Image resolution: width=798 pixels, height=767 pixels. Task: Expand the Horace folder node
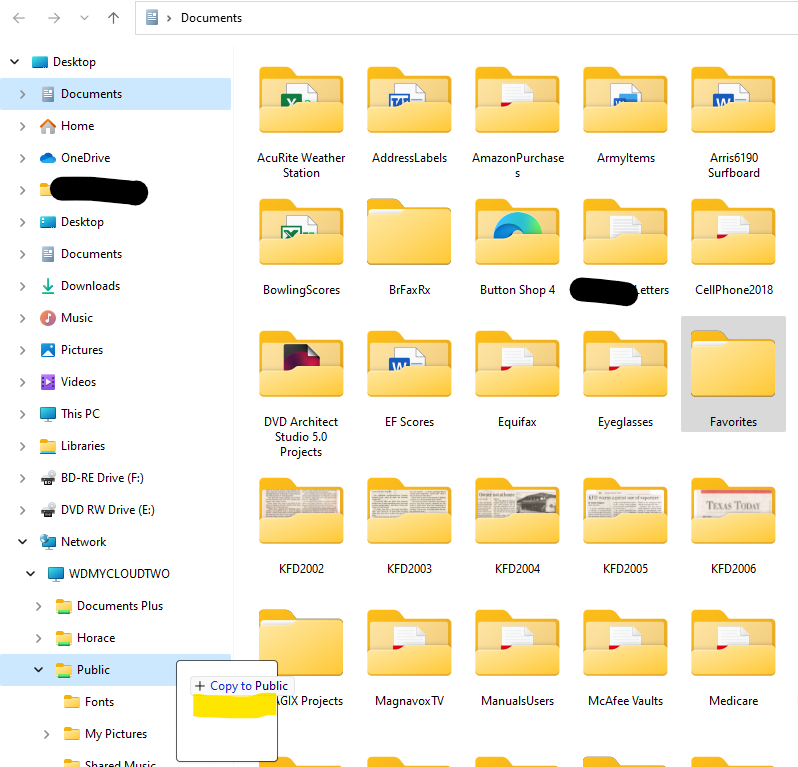39,638
